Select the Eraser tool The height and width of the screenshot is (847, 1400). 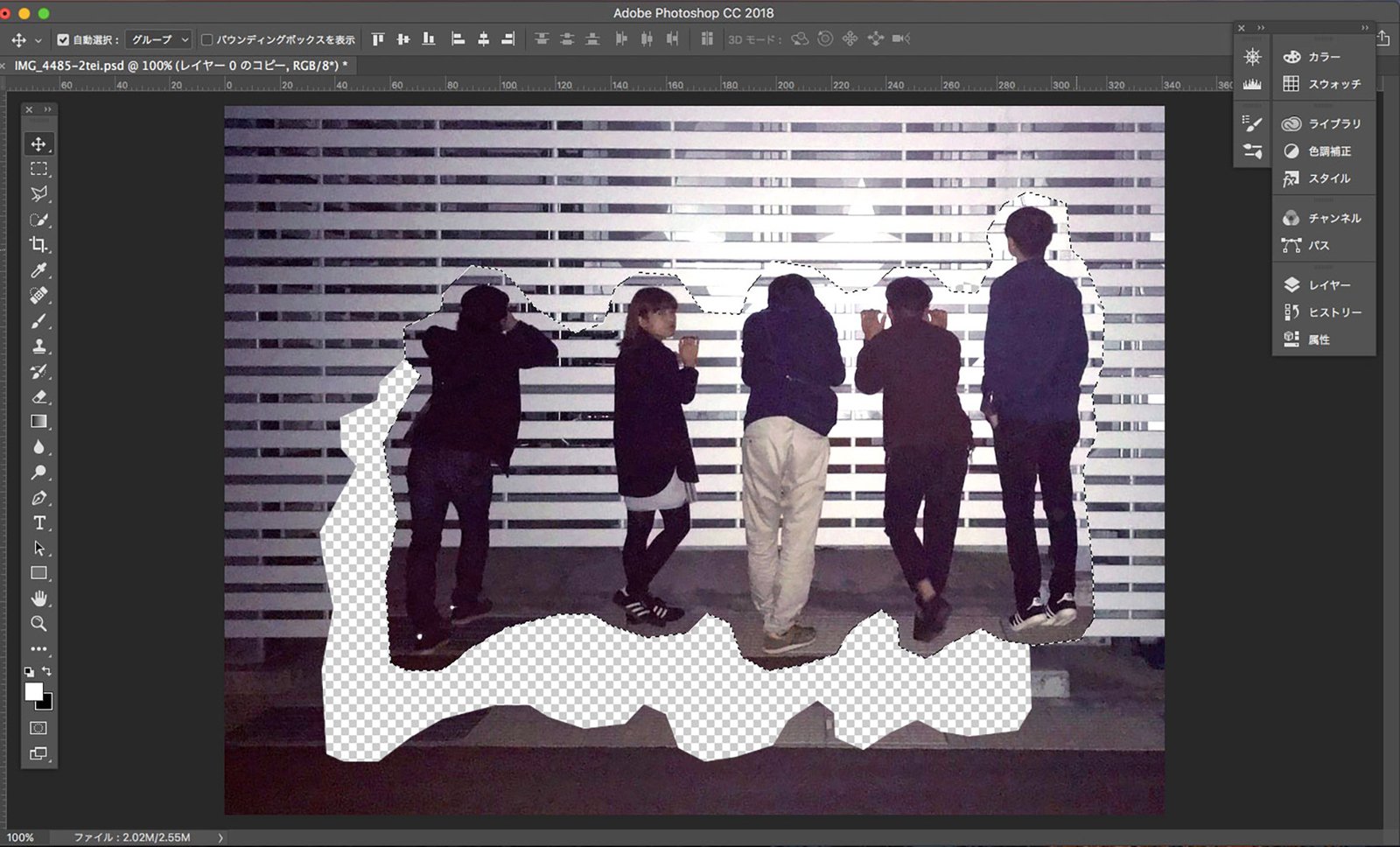pos(38,397)
